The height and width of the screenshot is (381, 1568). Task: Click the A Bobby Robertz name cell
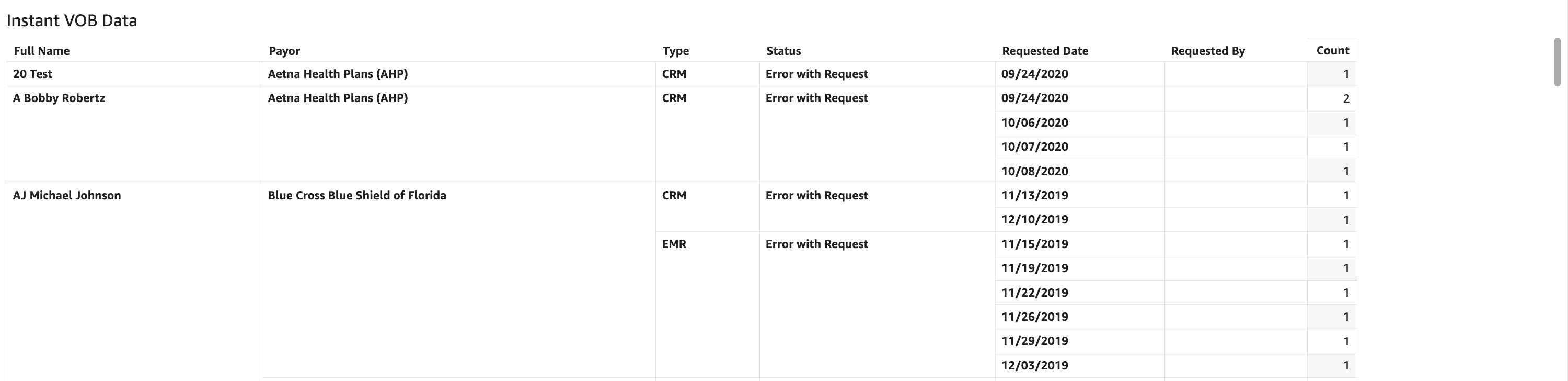pyautogui.click(x=59, y=98)
